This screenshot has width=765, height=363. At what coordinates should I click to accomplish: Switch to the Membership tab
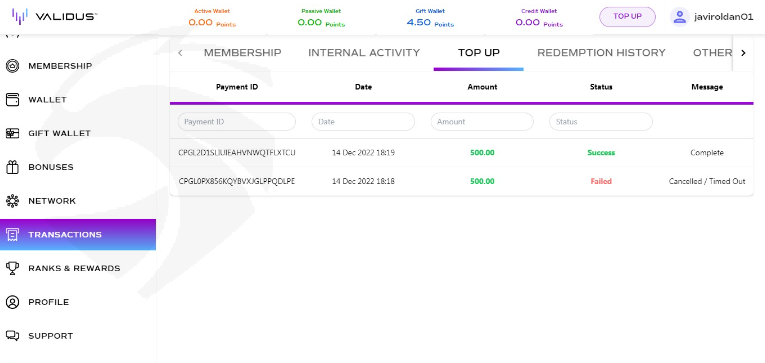click(x=242, y=53)
